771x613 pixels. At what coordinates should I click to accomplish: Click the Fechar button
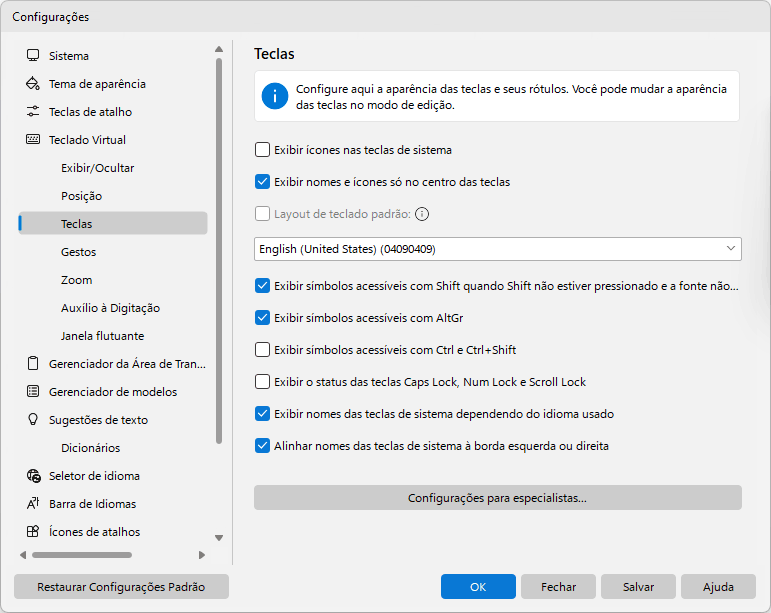(558, 586)
